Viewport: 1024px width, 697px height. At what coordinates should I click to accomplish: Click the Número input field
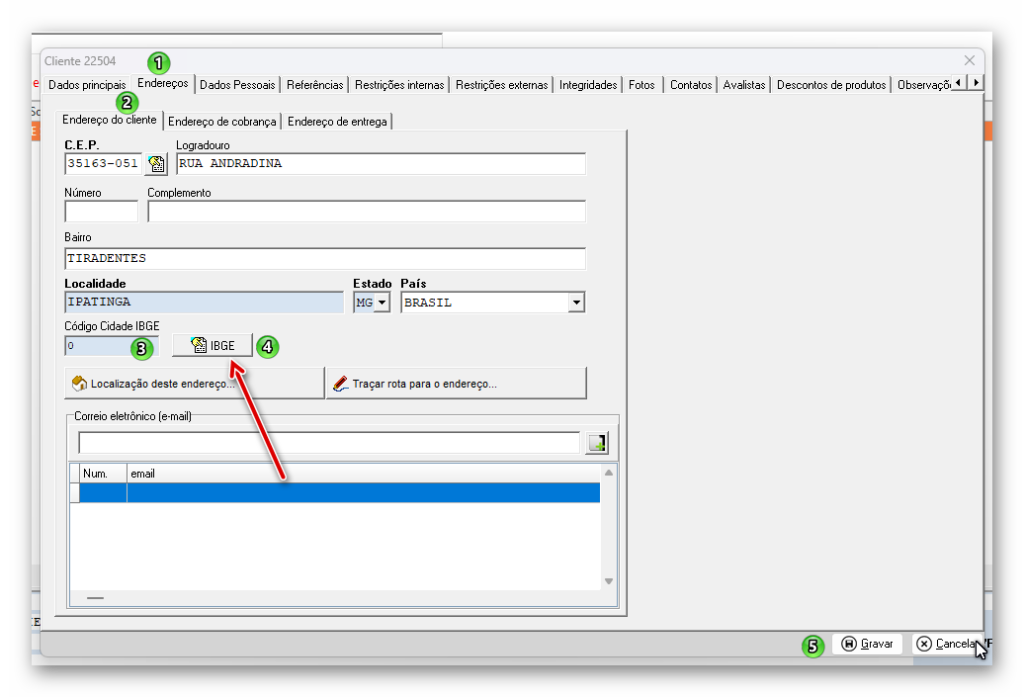[x=101, y=211]
